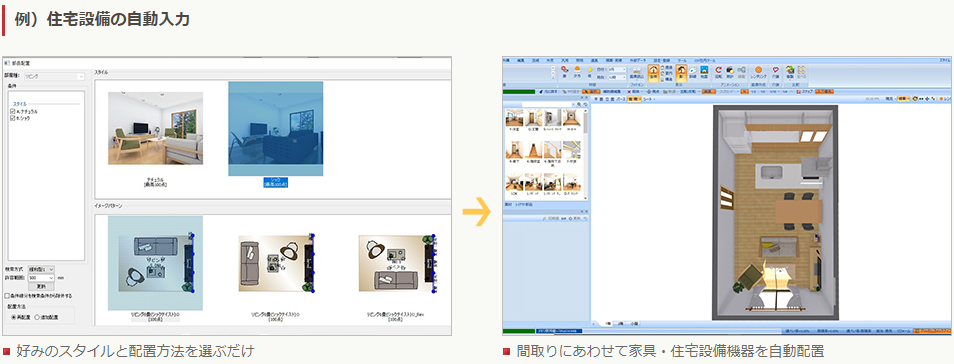The image size is (954, 364).
Task: Click the magnifier icon beside parts search box
Action: pyautogui.click(x=579, y=104)
